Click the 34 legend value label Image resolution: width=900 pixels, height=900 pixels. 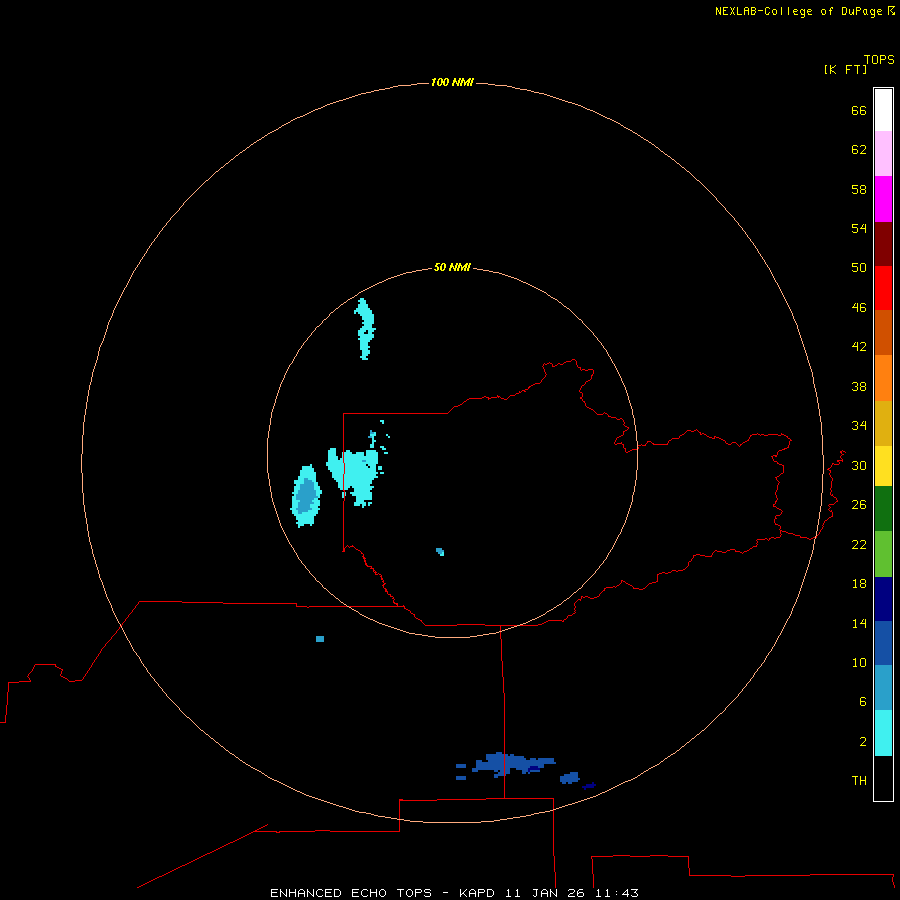click(859, 426)
